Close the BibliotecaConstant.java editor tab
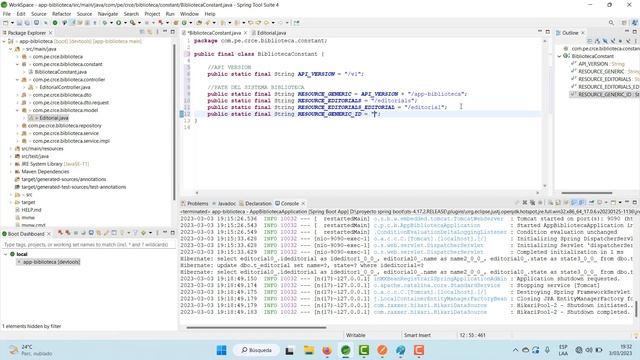Image resolution: width=640 pixels, height=360 pixels. pyautogui.click(x=245, y=33)
